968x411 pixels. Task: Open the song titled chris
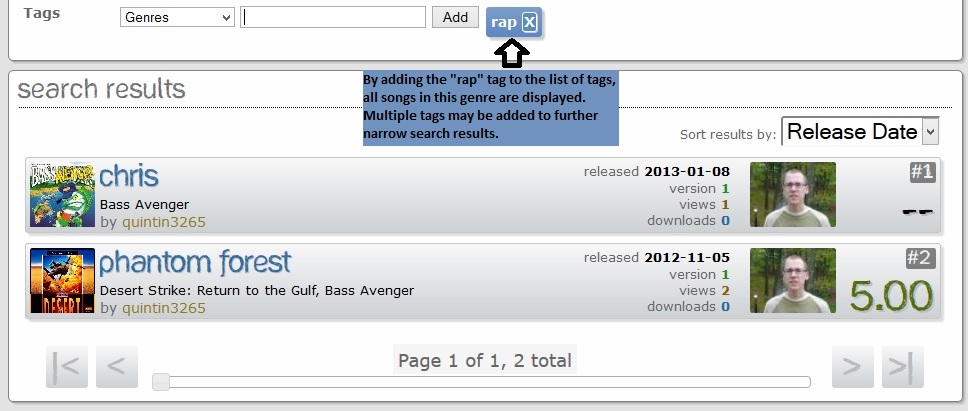(128, 176)
